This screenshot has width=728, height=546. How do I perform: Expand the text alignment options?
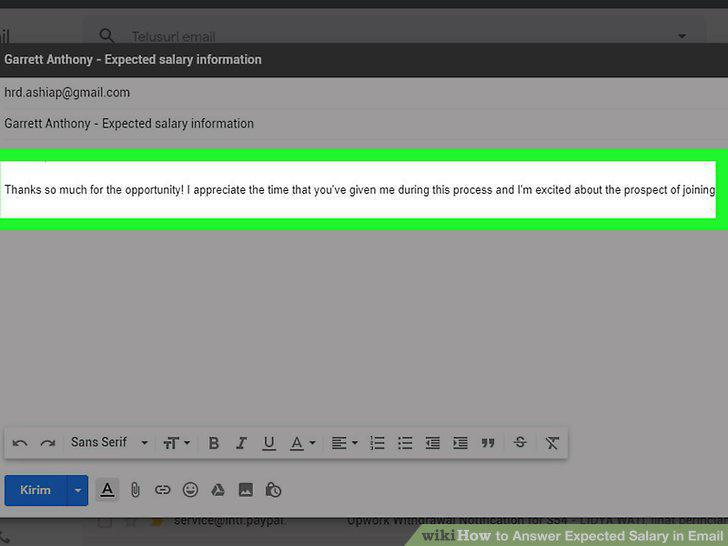(344, 443)
